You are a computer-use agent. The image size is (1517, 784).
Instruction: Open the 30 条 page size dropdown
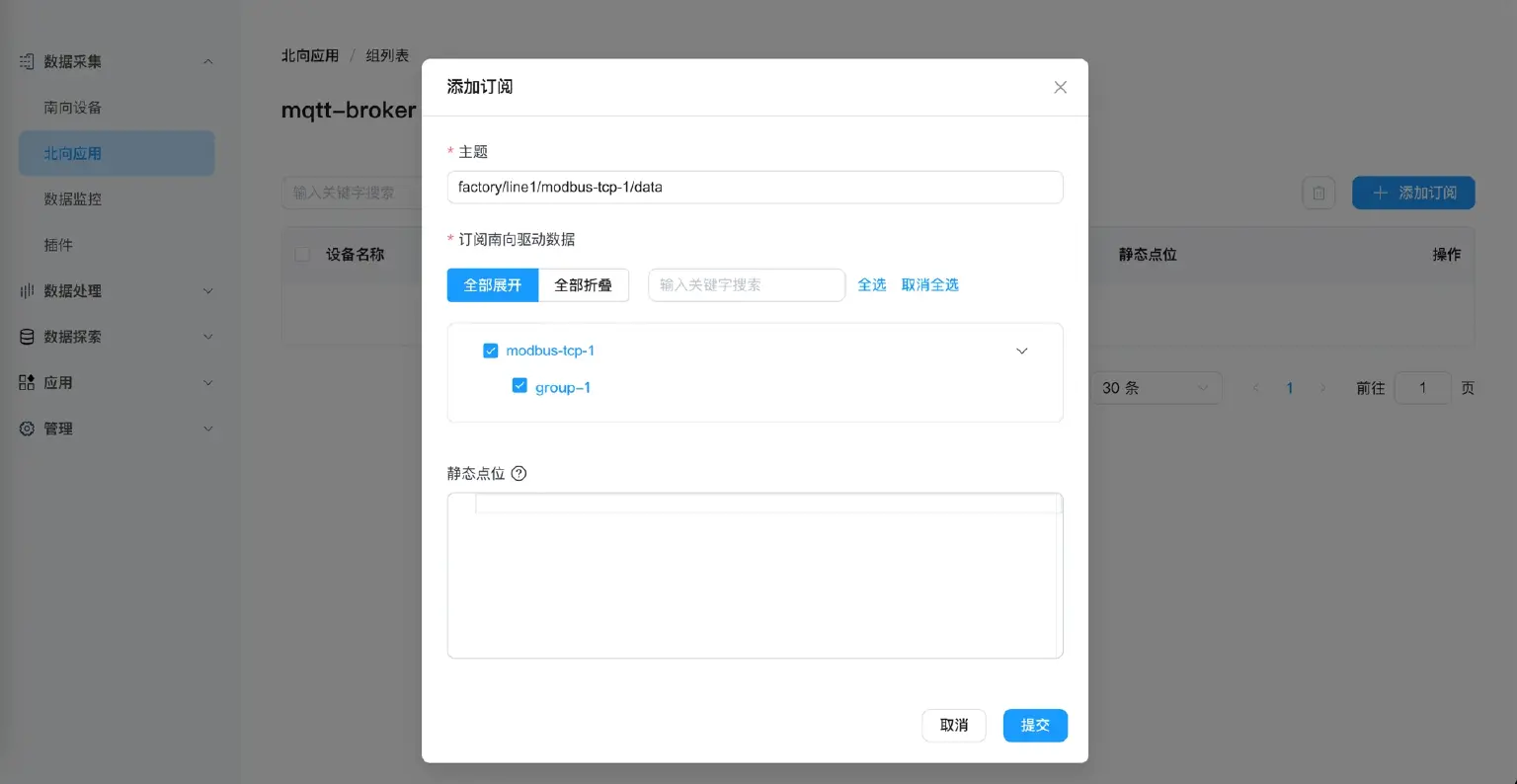point(1155,388)
